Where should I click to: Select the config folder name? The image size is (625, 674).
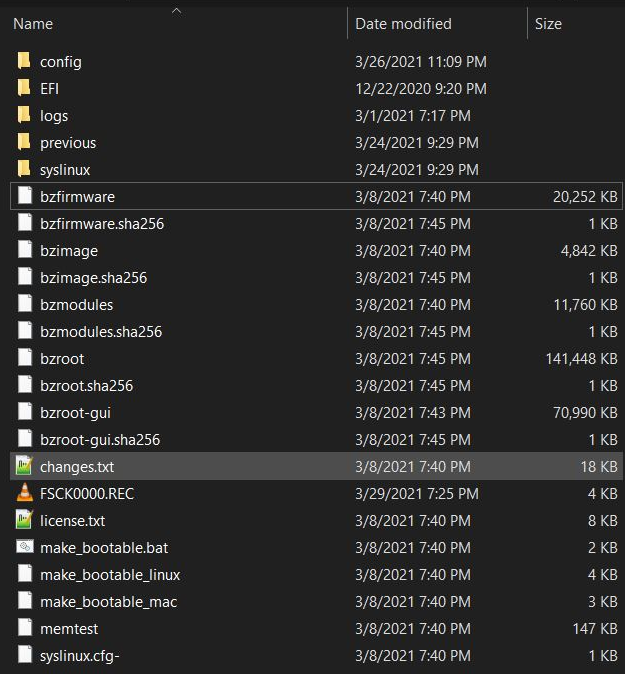pyautogui.click(x=61, y=62)
